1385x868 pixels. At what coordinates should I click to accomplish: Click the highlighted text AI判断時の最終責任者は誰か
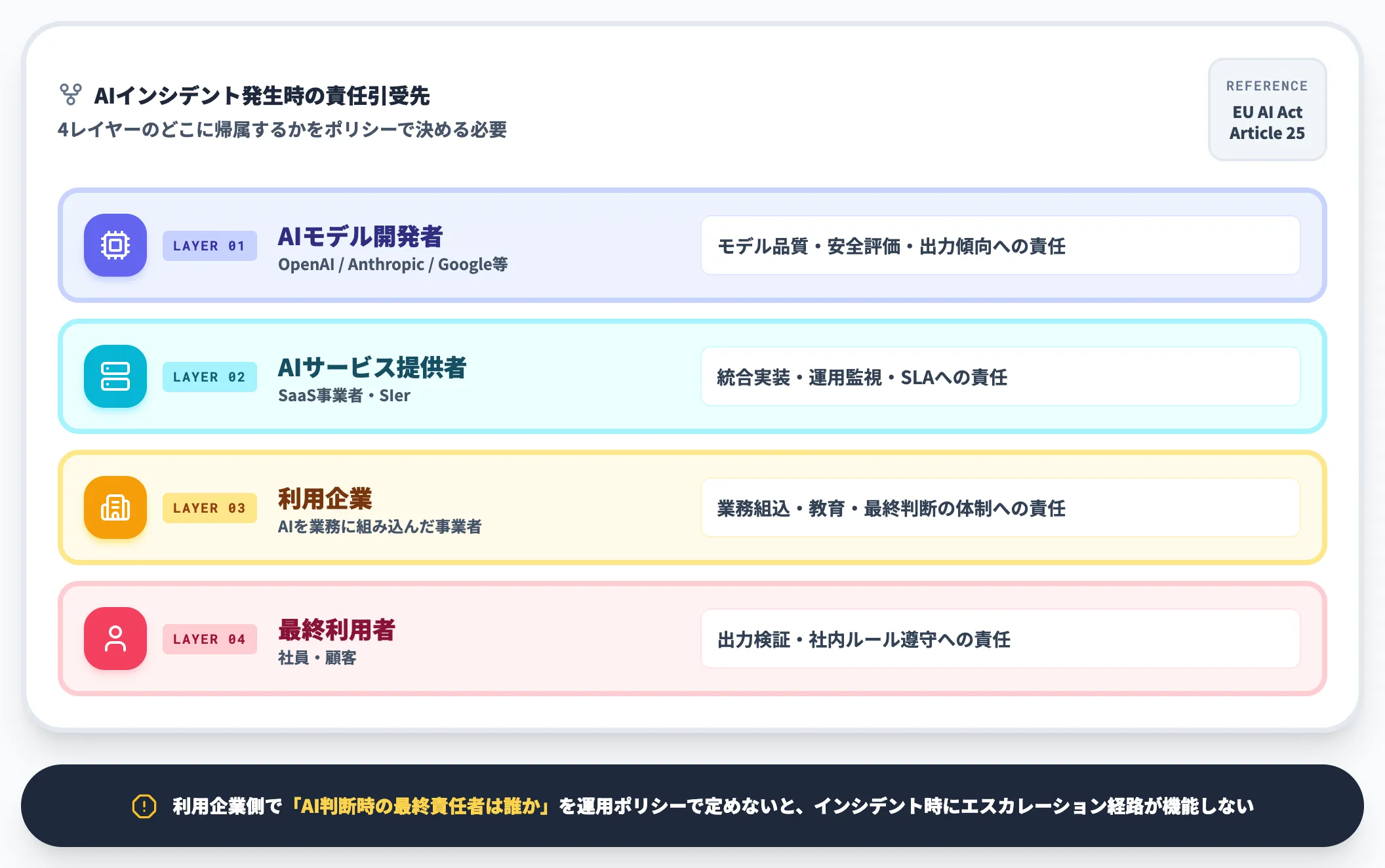click(x=420, y=806)
